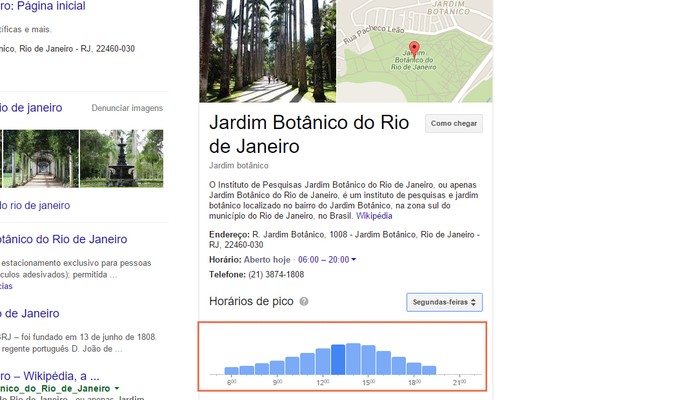Expand the opening hours 06:00 – 20:00 arrow
The height and width of the screenshot is (400, 695).
(354, 259)
